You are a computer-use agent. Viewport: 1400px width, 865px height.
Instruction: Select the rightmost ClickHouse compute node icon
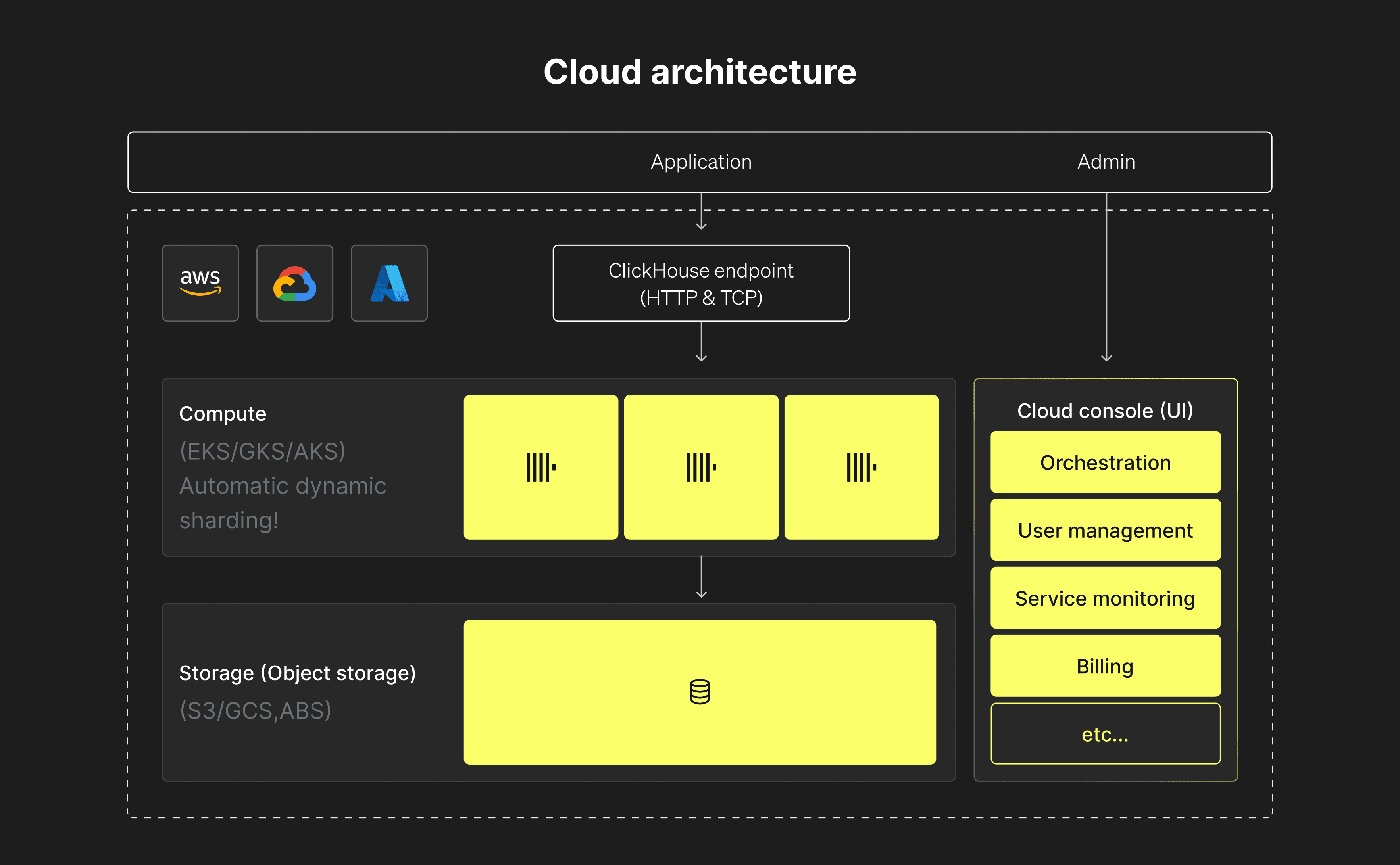point(861,467)
